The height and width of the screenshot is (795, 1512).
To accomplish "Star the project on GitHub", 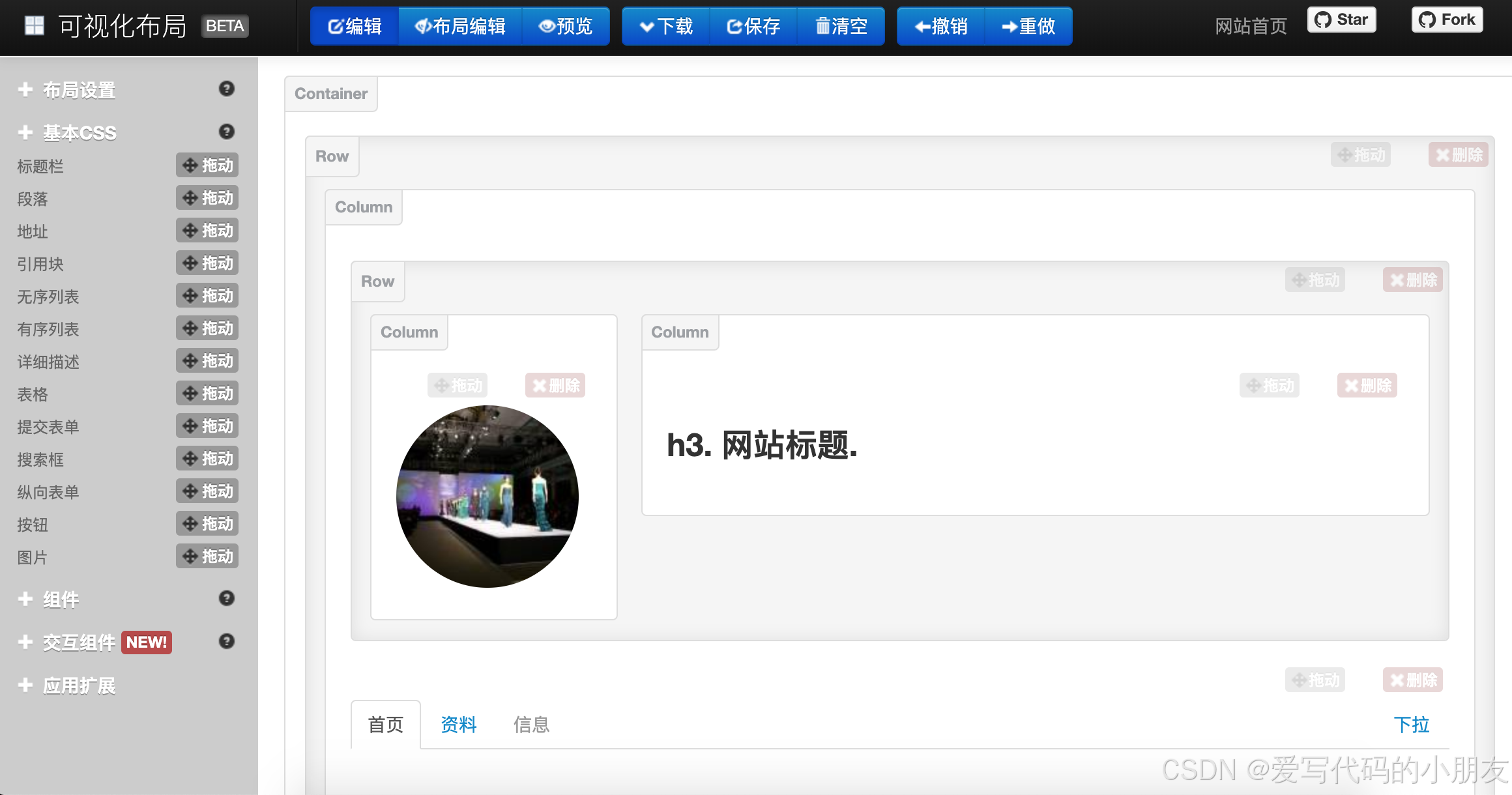I will tap(1341, 19).
